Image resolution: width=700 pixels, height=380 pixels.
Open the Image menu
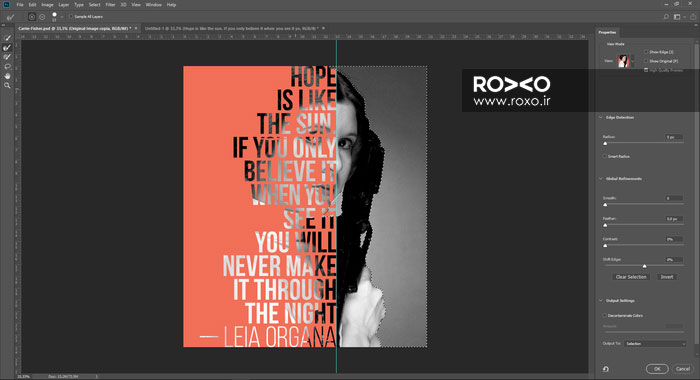point(47,5)
